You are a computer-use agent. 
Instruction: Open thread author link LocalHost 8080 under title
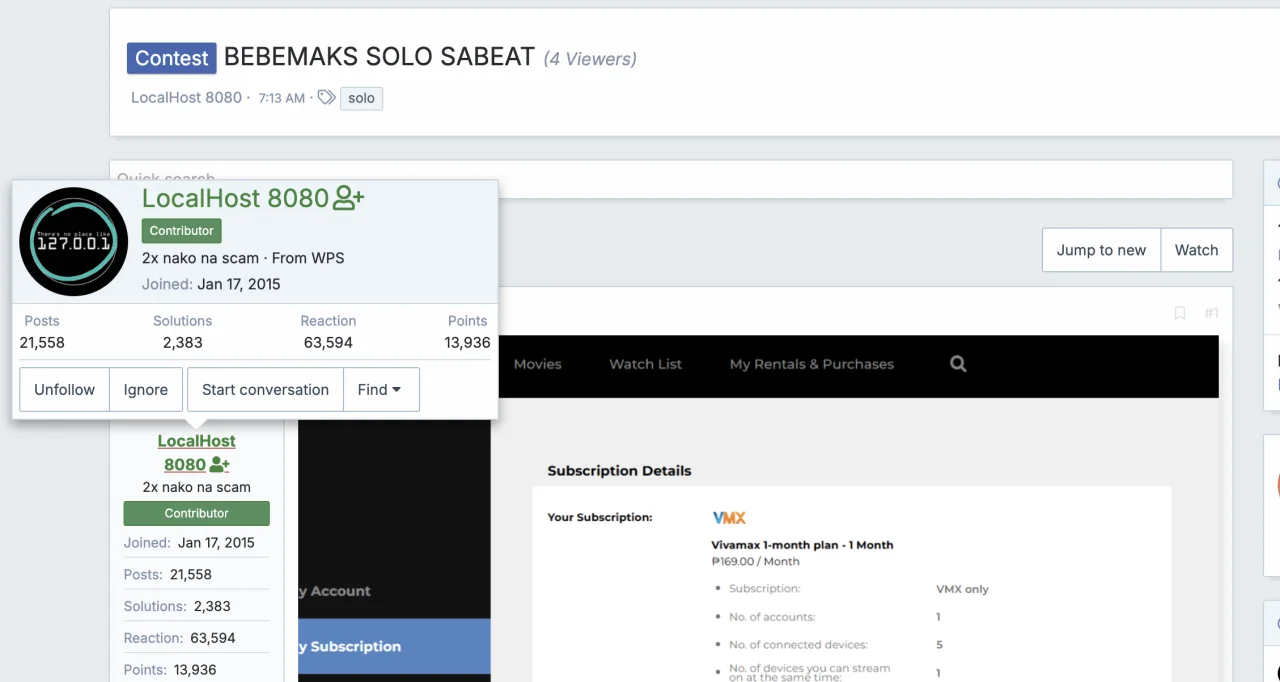coord(186,97)
